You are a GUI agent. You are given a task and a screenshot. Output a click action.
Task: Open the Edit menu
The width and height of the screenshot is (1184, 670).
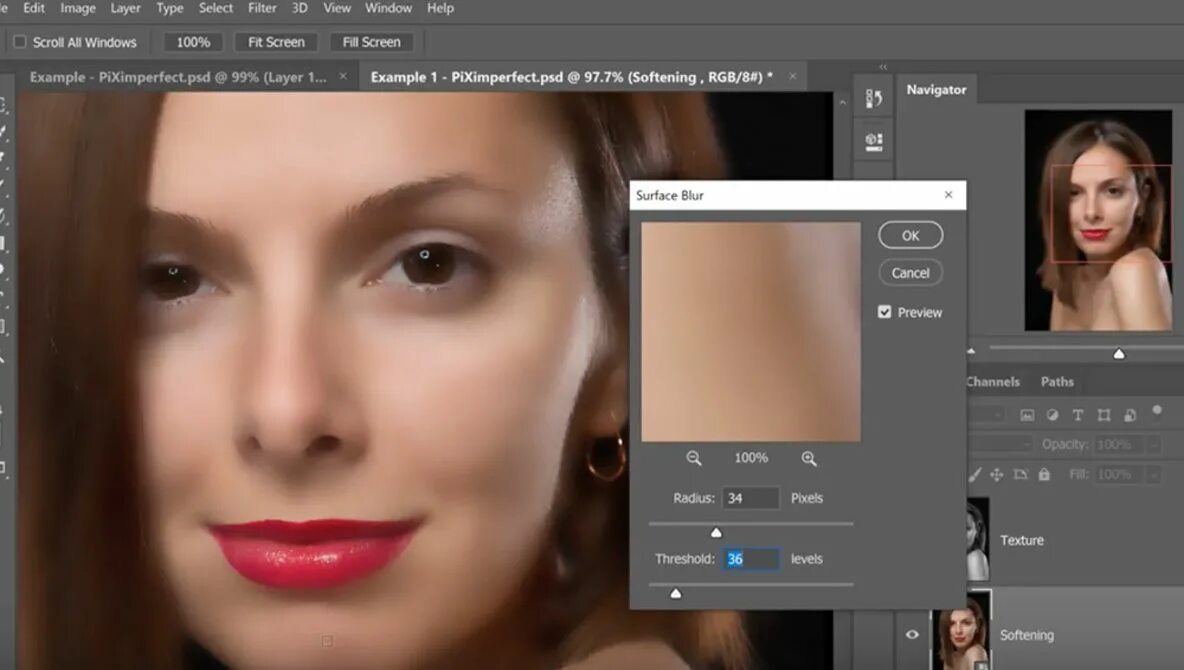34,8
